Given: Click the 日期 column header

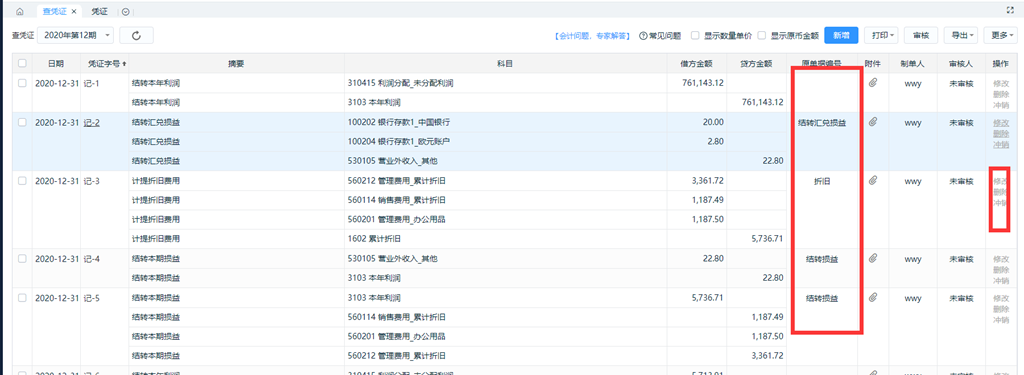Looking at the screenshot, I should coord(56,63).
